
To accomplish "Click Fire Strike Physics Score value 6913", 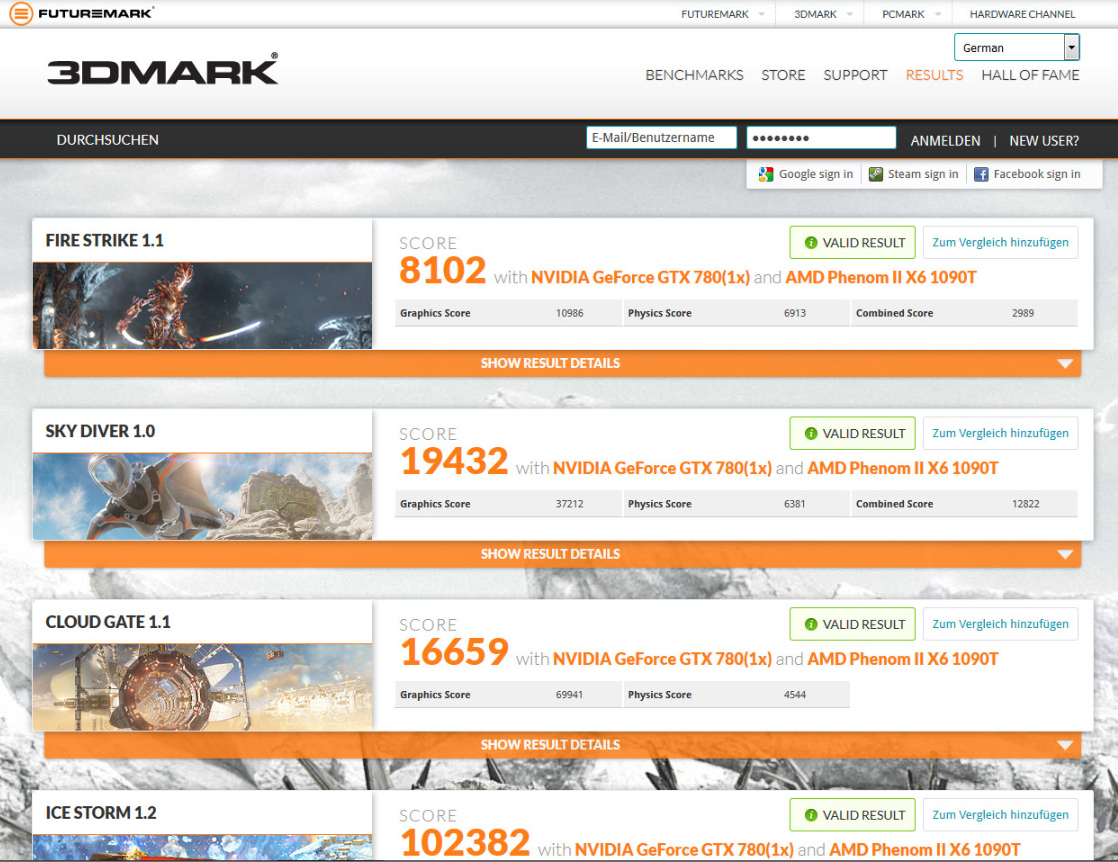I will pos(794,313).
